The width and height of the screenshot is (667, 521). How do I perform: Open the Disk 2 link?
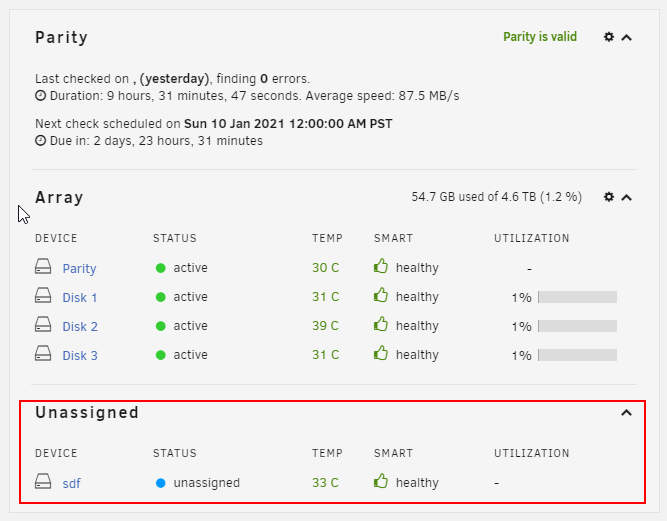coord(80,326)
